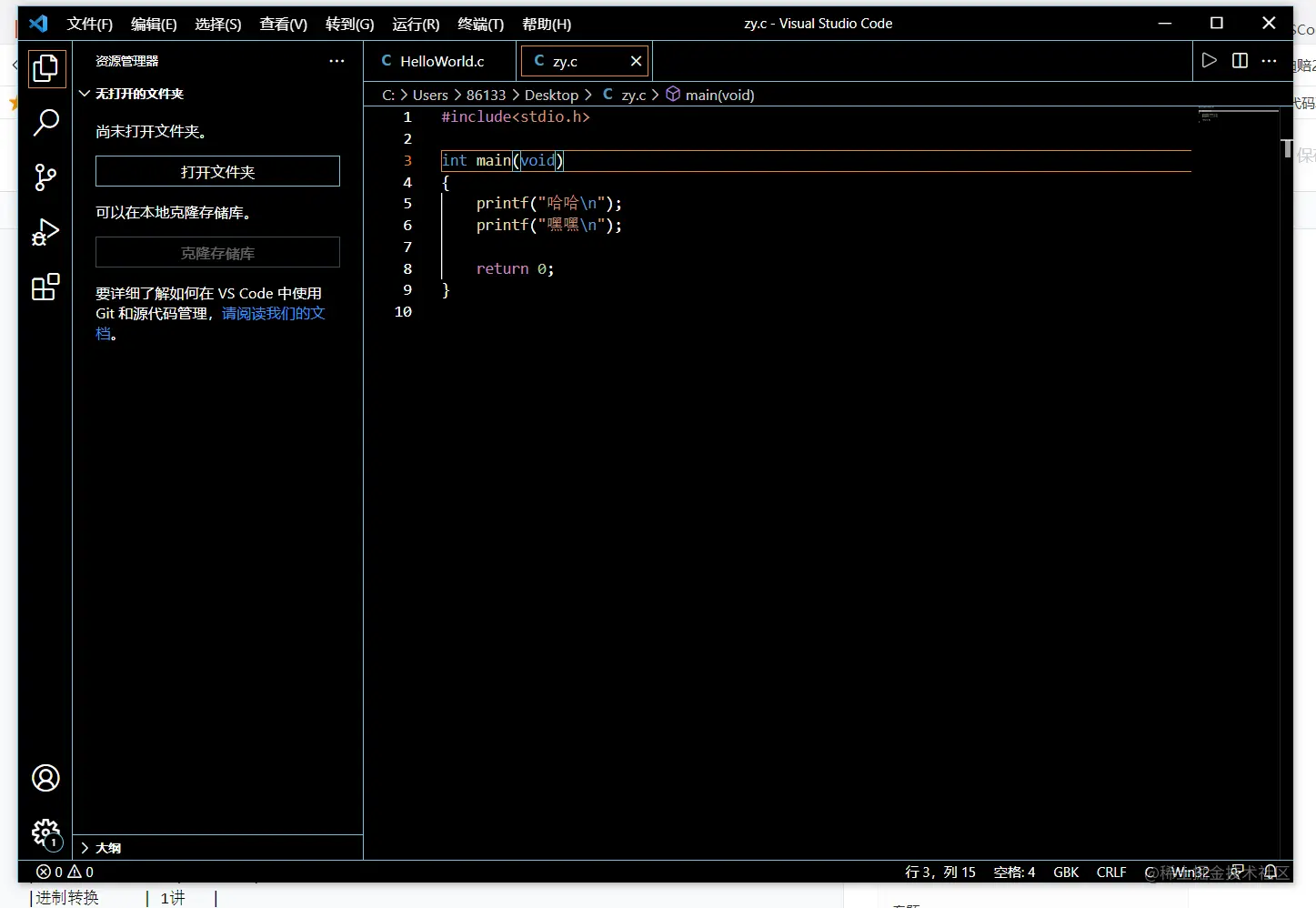Open Explorer panel more actions ellipsis
Image resolution: width=1316 pixels, height=908 pixels.
(x=337, y=61)
